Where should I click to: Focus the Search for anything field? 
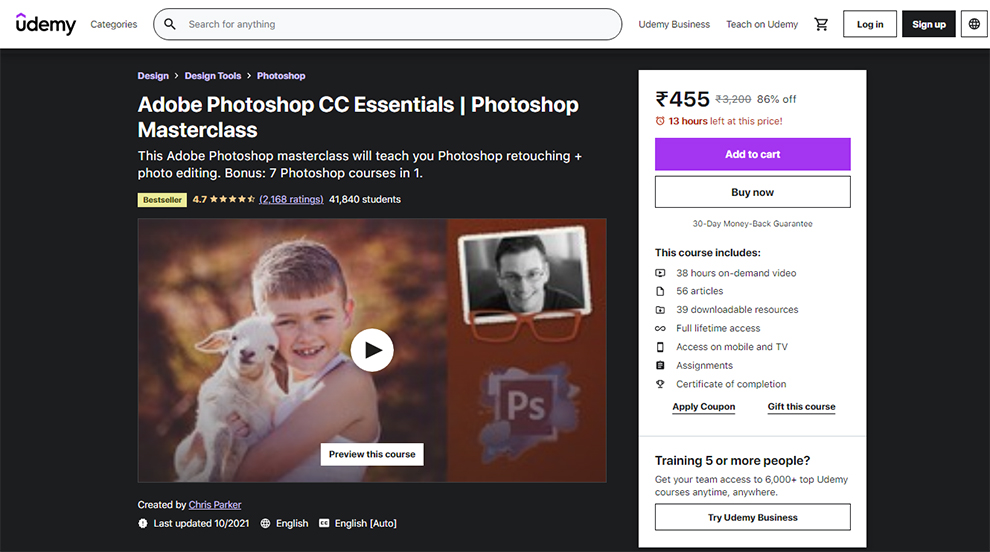click(388, 24)
